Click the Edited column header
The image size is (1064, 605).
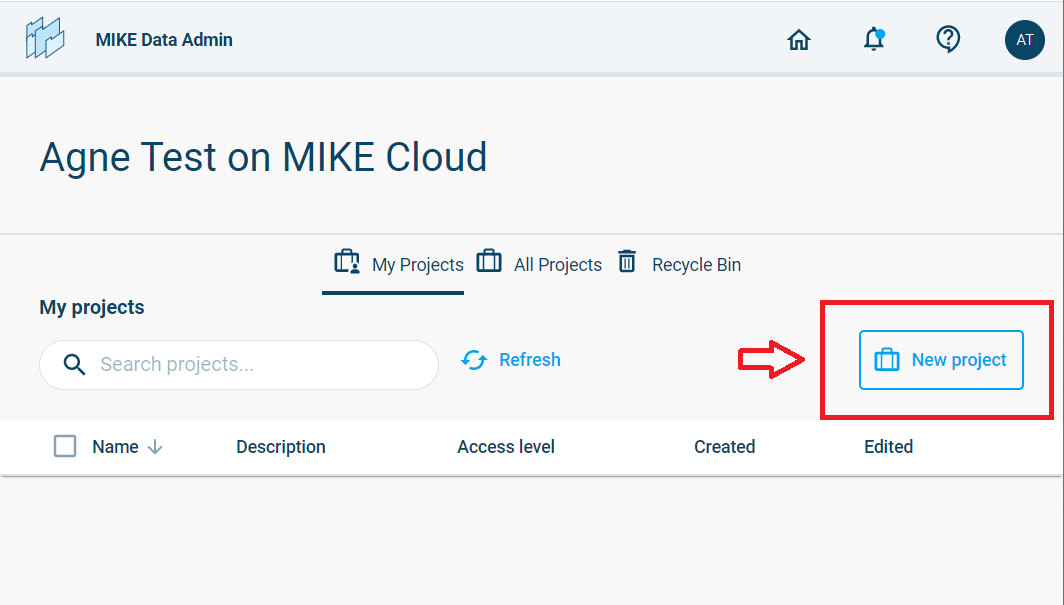(x=888, y=447)
